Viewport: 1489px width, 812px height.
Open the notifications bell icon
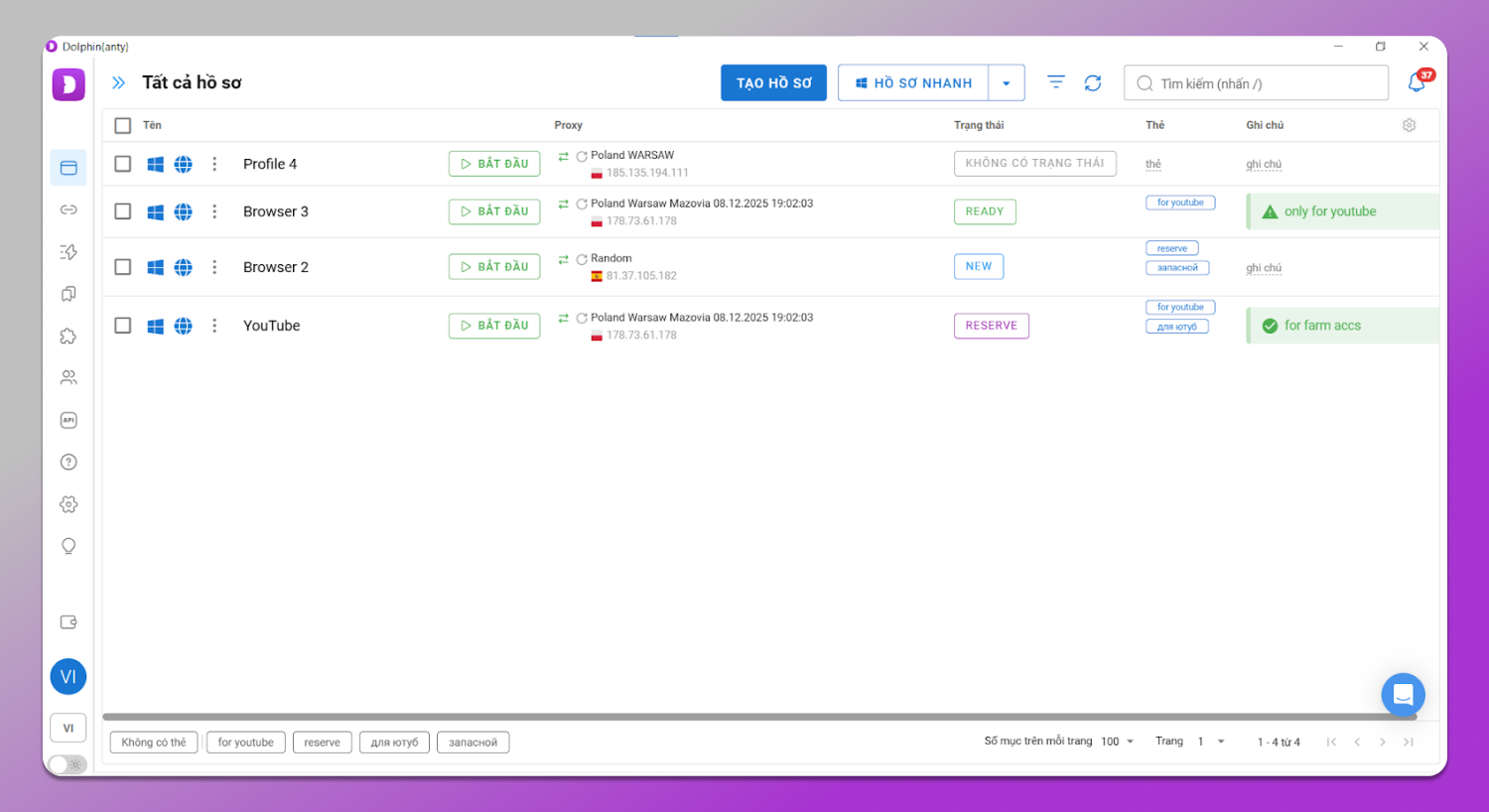pyautogui.click(x=1417, y=83)
